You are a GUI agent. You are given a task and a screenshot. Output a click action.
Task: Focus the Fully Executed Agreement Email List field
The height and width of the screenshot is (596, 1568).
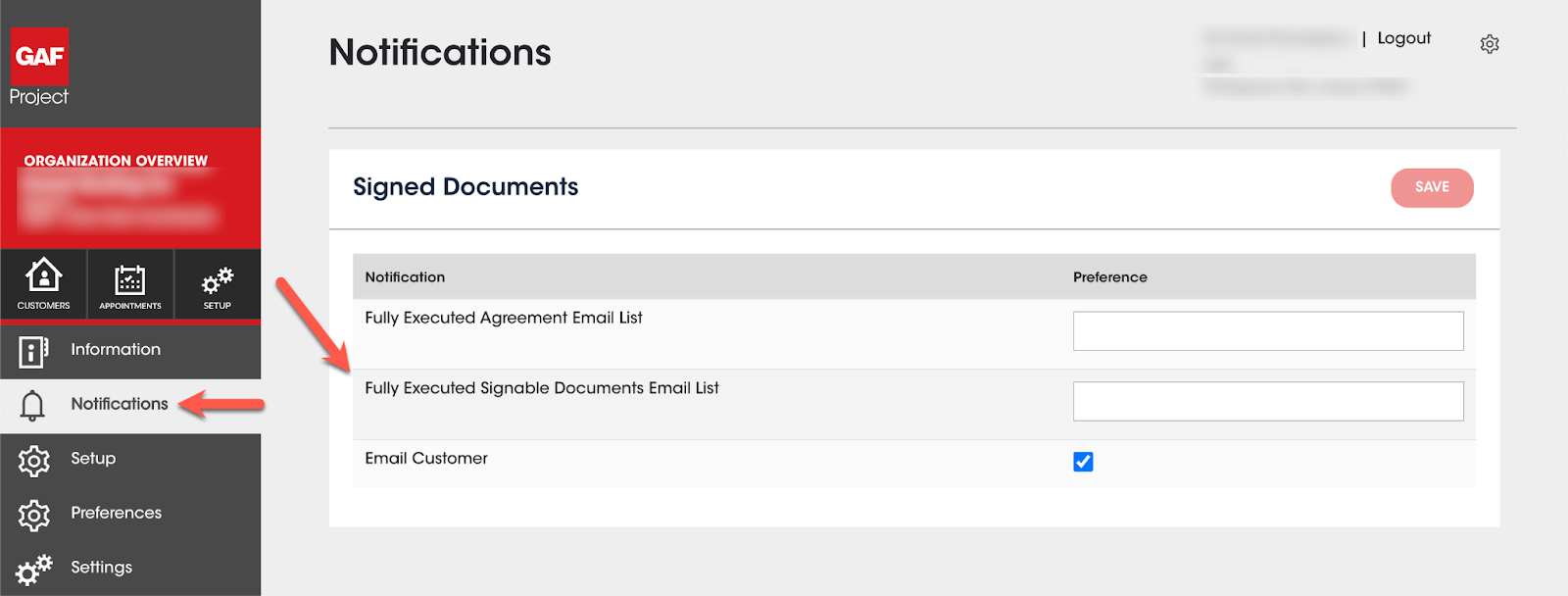coord(1268,331)
